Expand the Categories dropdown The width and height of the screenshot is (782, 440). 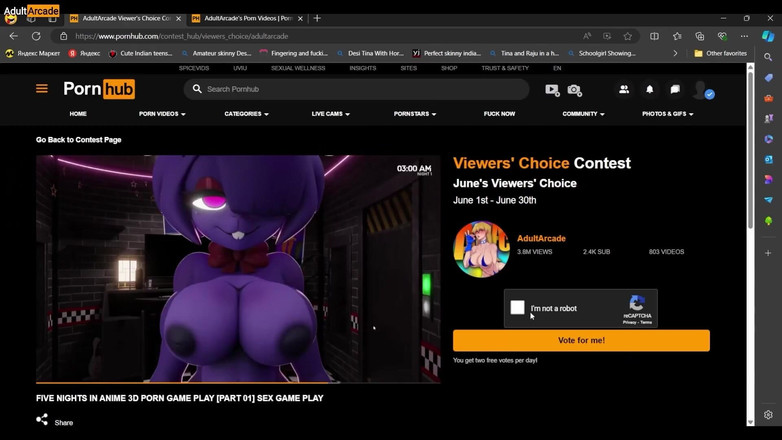coord(246,114)
